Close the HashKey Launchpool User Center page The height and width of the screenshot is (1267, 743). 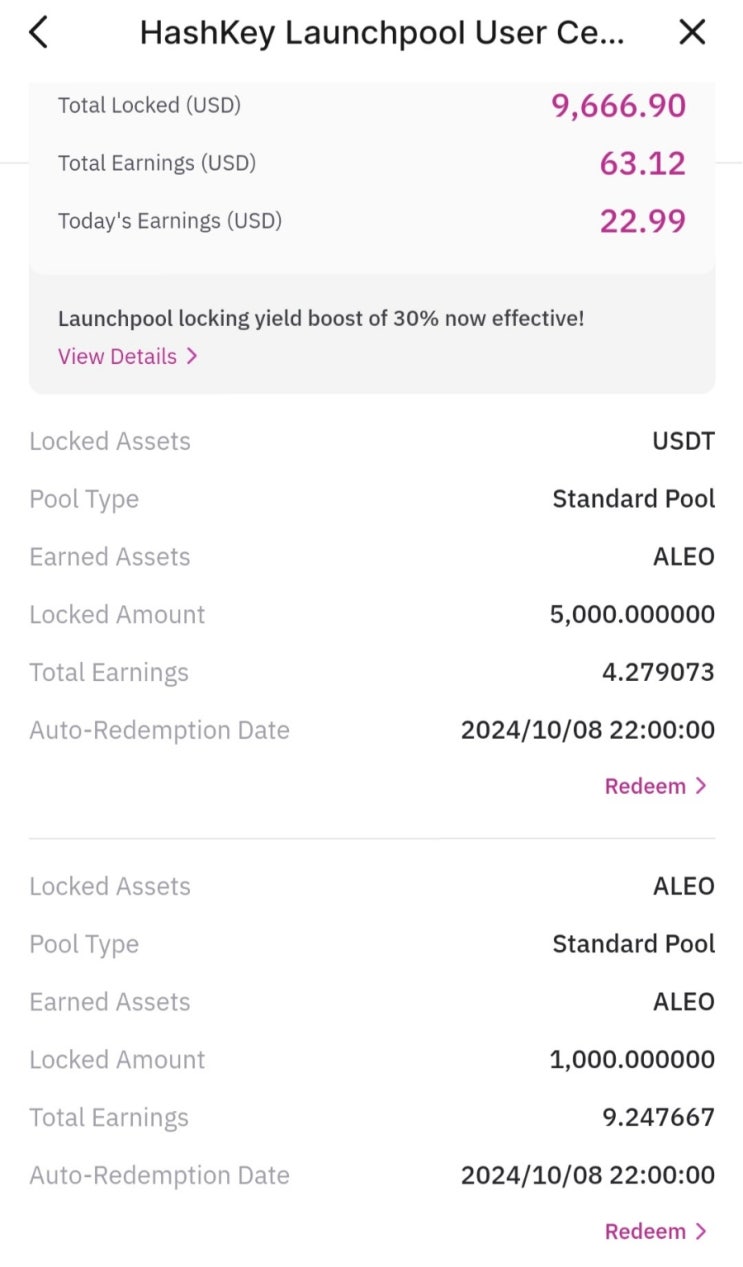click(692, 33)
